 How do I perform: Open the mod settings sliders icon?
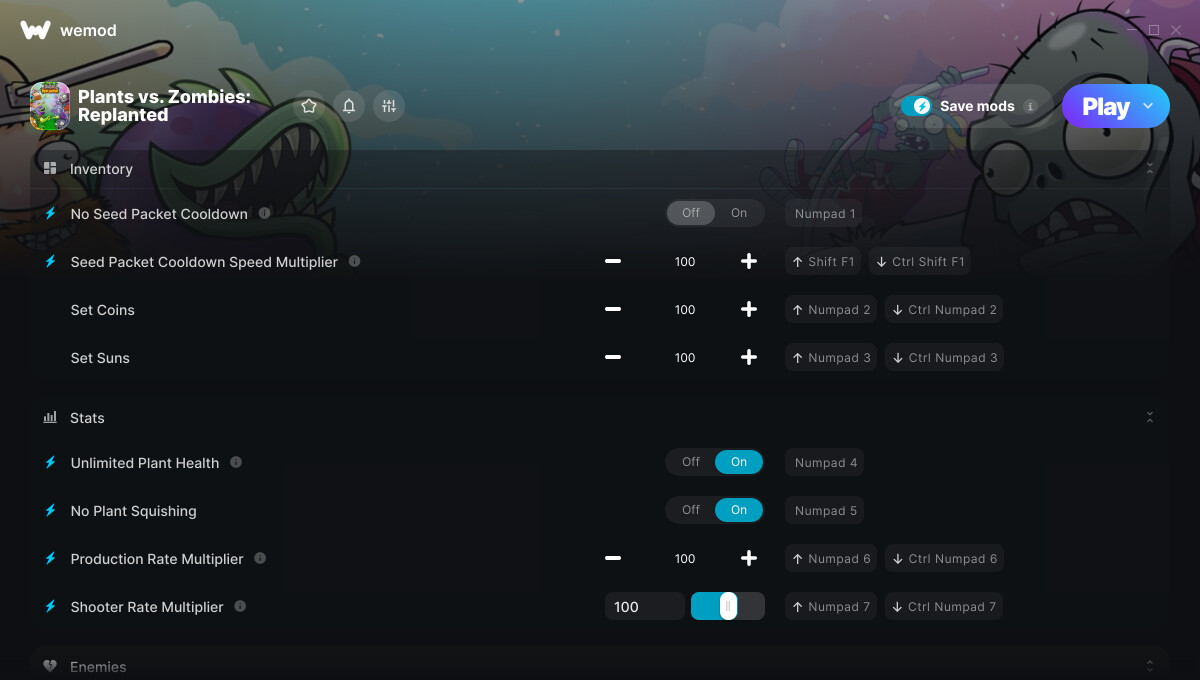[389, 106]
